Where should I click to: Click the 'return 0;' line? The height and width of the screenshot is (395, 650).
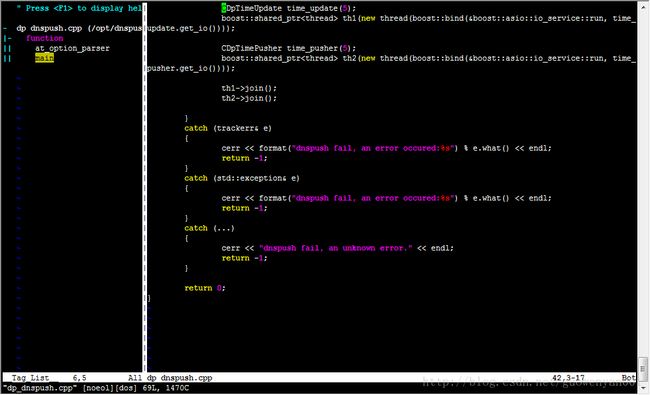point(205,288)
